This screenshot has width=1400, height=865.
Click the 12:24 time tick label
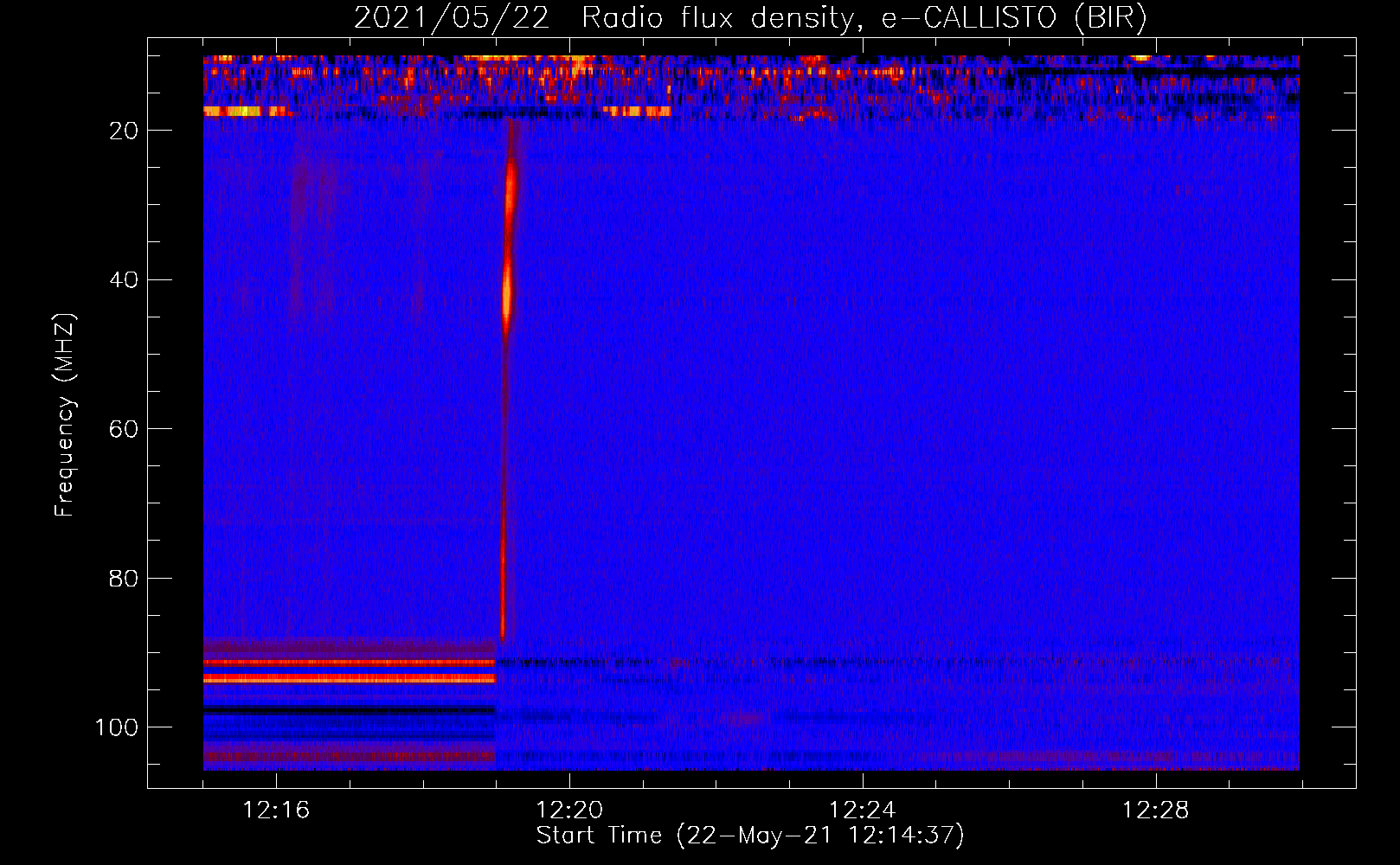(863, 811)
